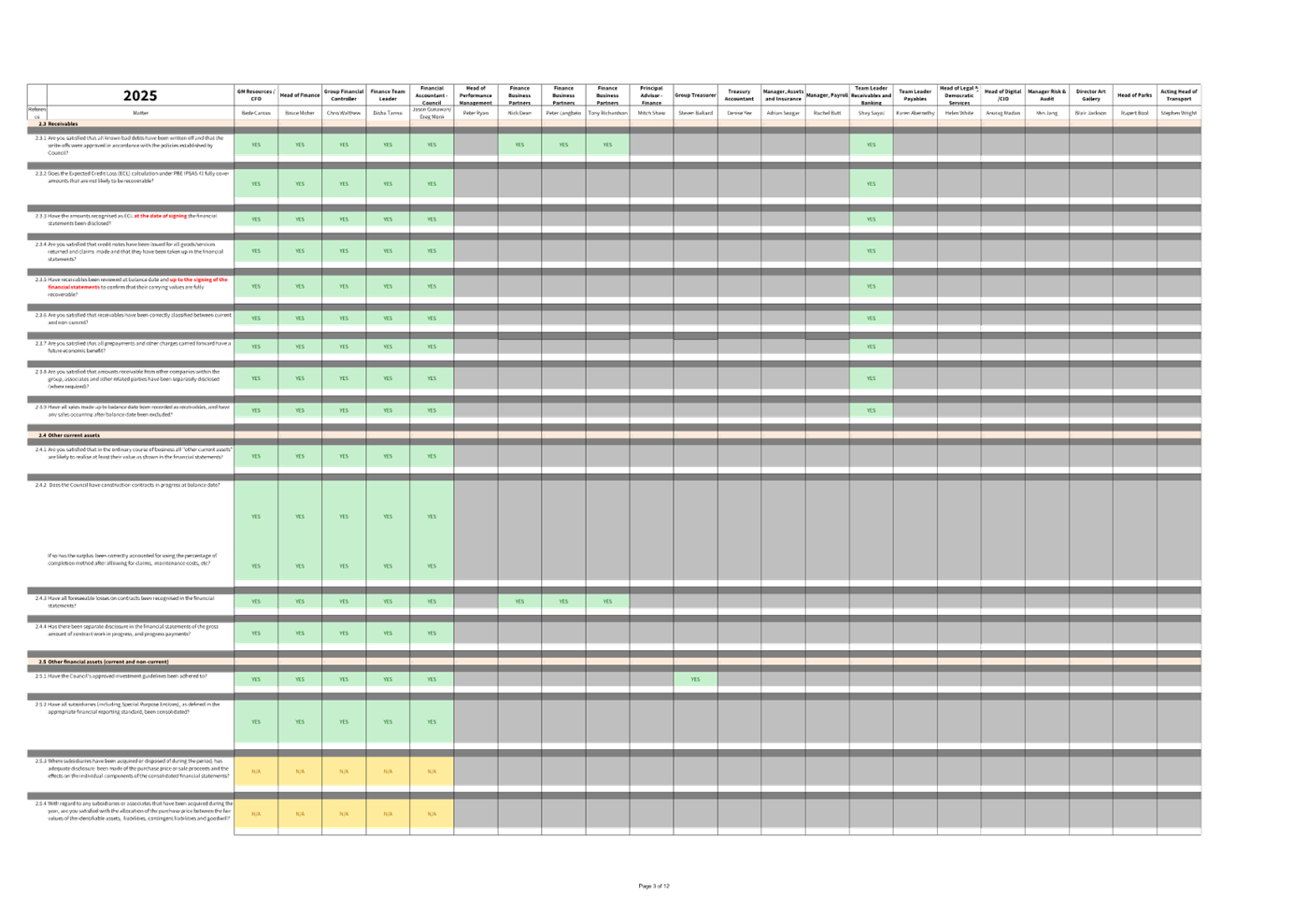
Task: Click first tall YES cell under Other current assets
Action: click(x=256, y=517)
